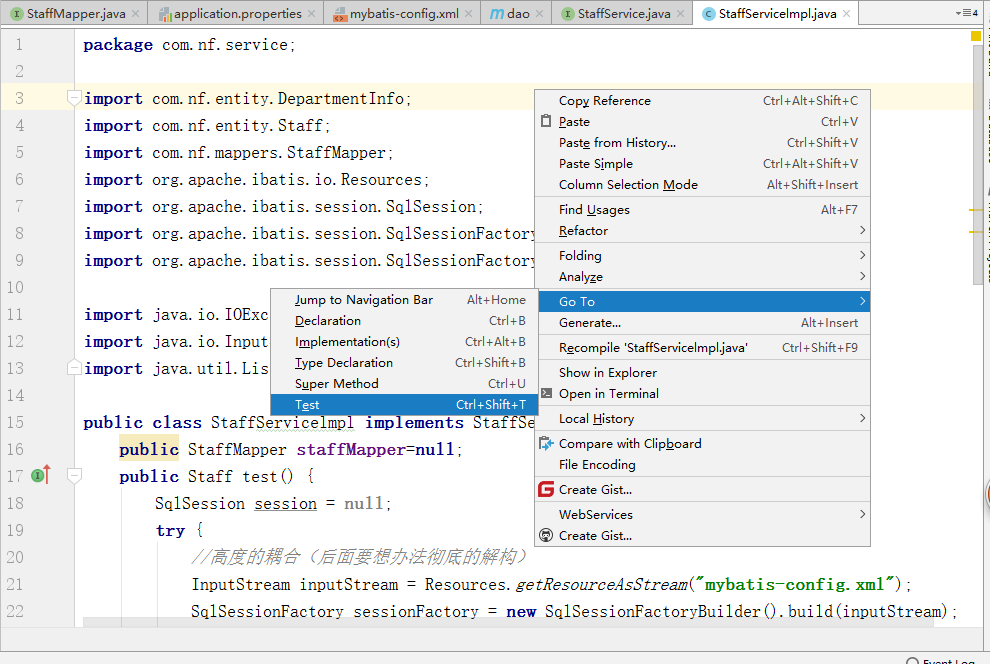
Task: Toggle Column Selection Mode
Action: 703,184
